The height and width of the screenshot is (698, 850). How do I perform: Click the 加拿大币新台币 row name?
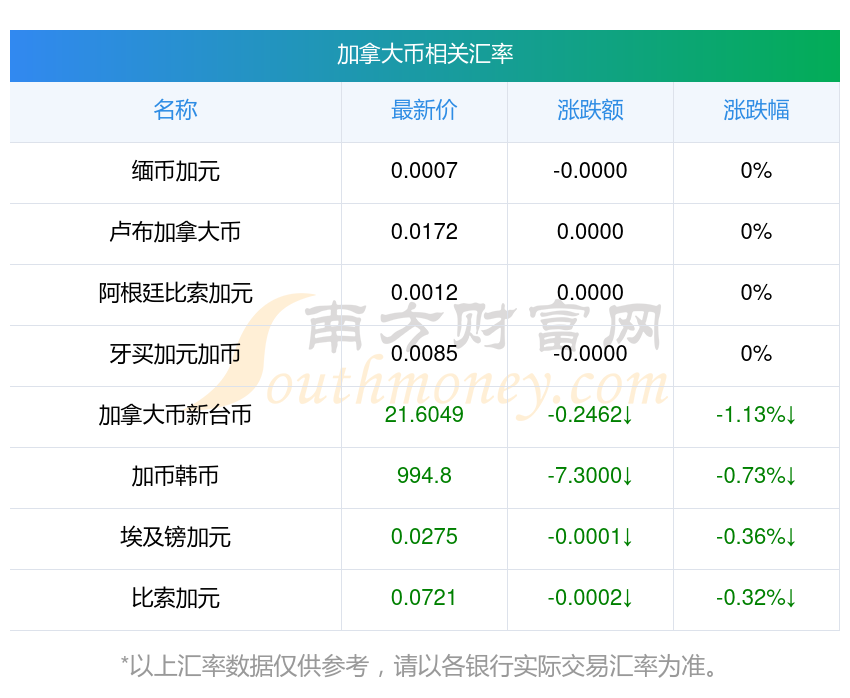tap(176, 415)
